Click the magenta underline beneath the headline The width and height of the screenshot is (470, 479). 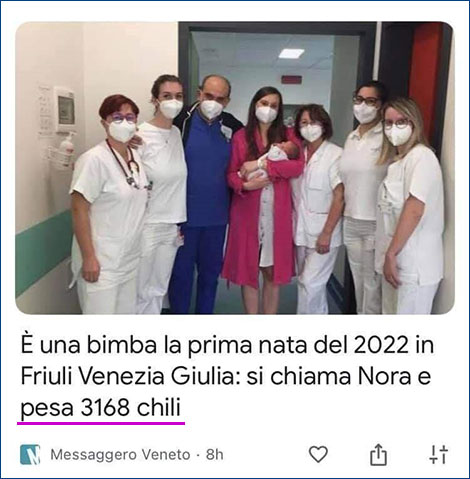(x=101, y=423)
